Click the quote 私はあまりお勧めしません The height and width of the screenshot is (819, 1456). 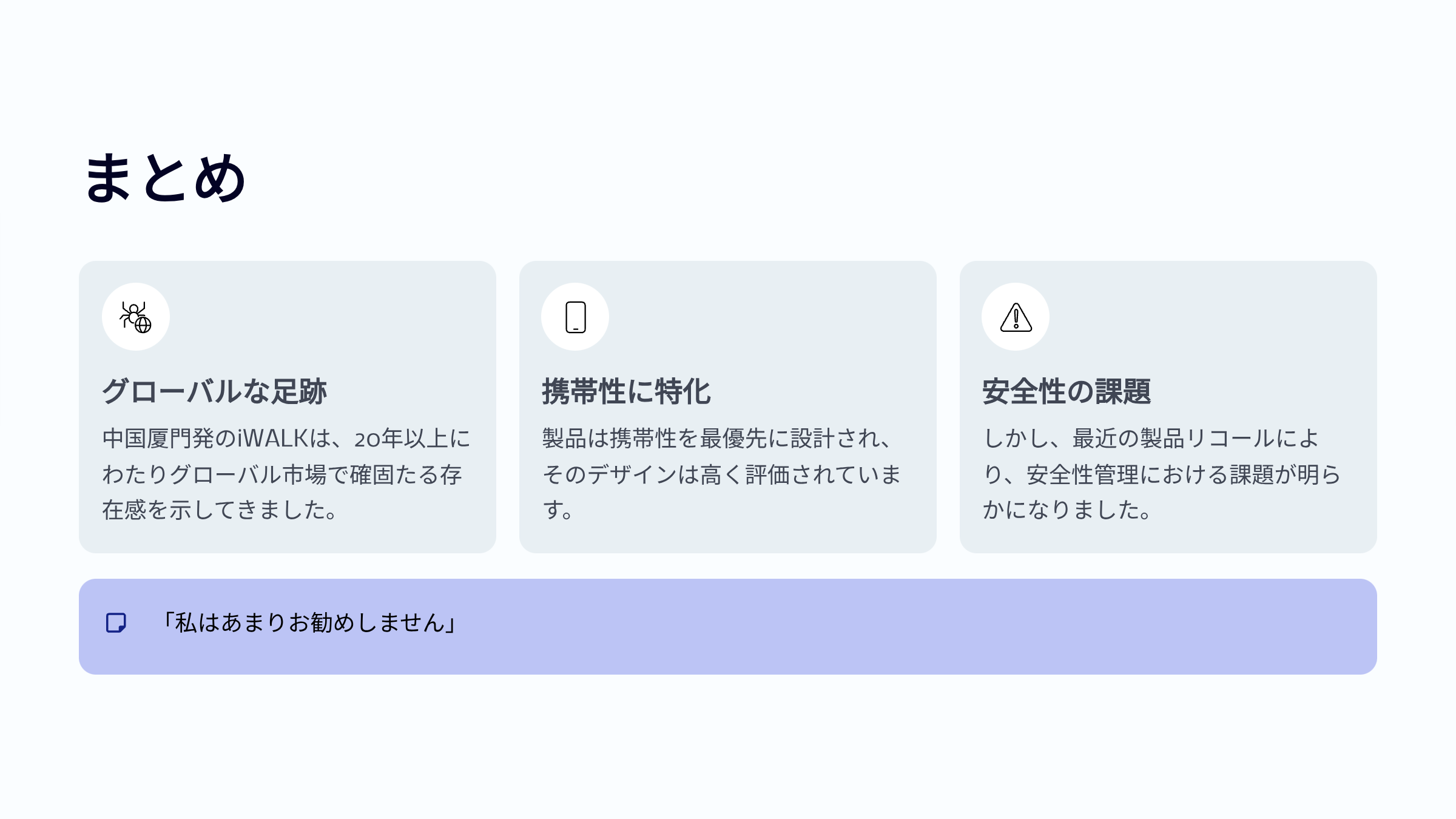click(309, 623)
